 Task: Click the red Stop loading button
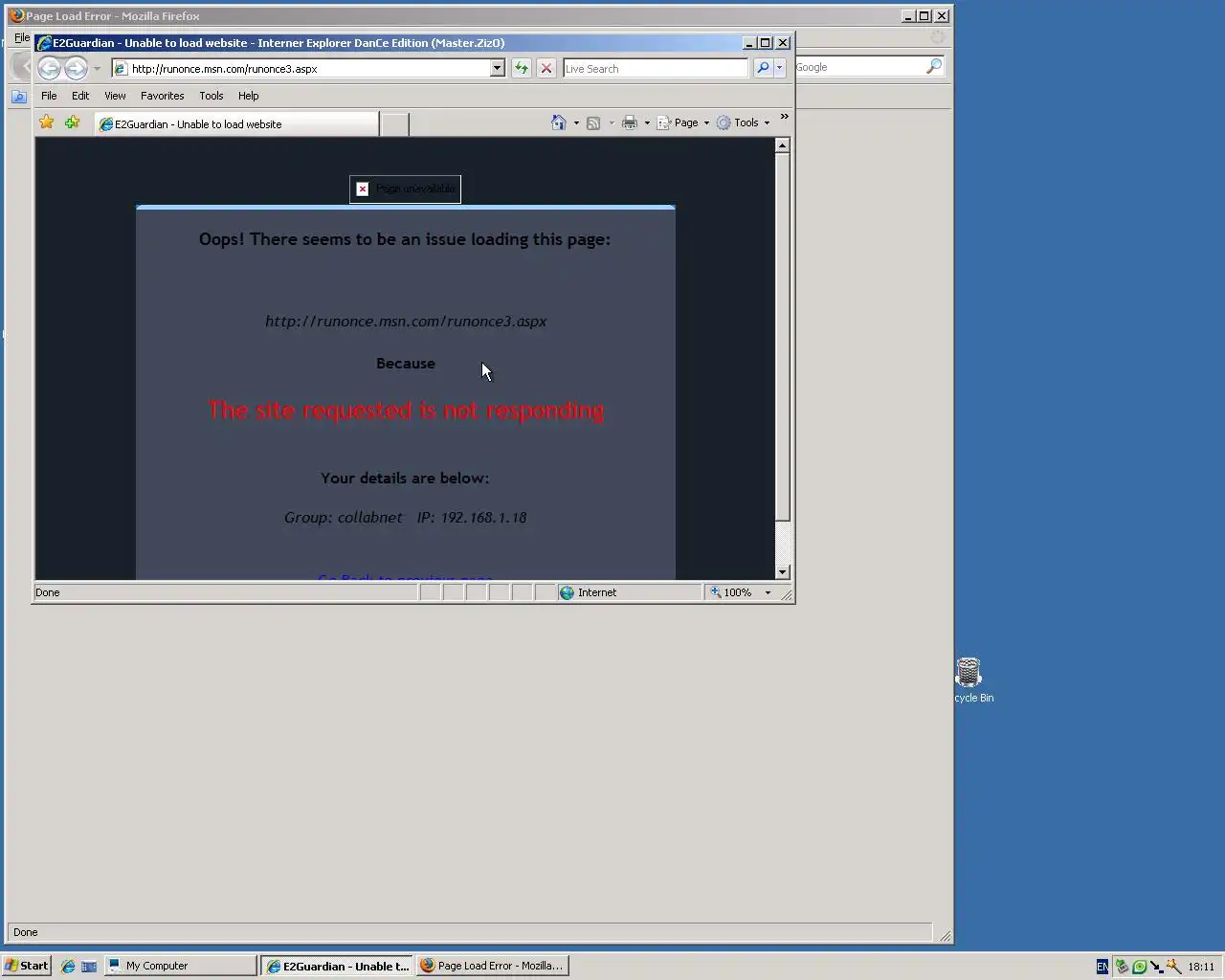pos(546,68)
